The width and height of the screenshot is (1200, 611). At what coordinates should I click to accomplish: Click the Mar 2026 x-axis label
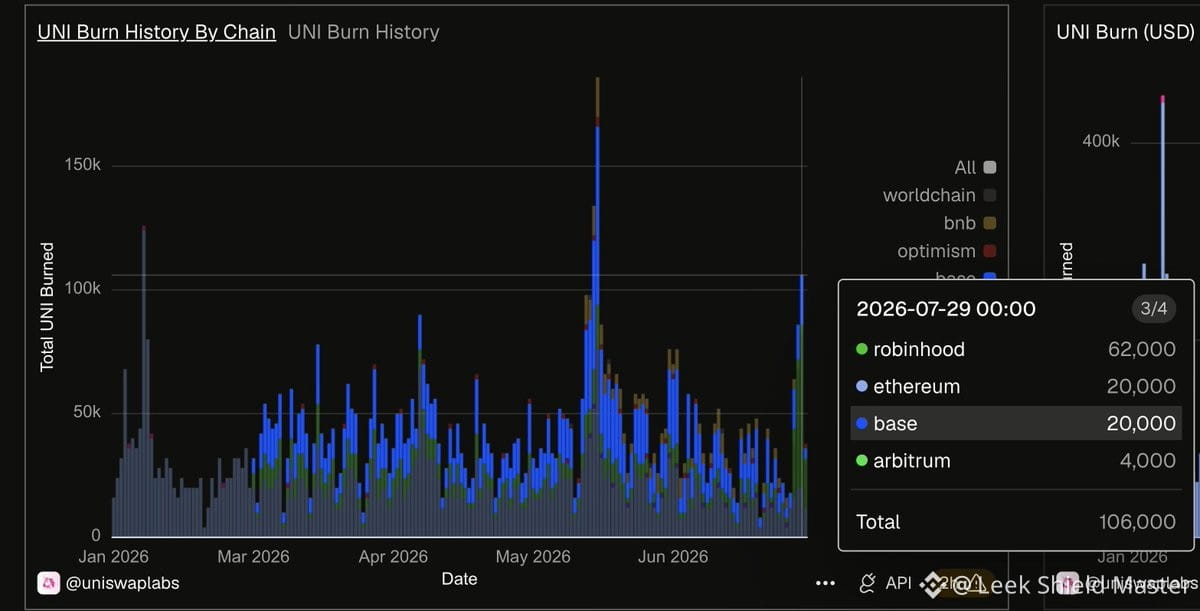click(x=253, y=557)
